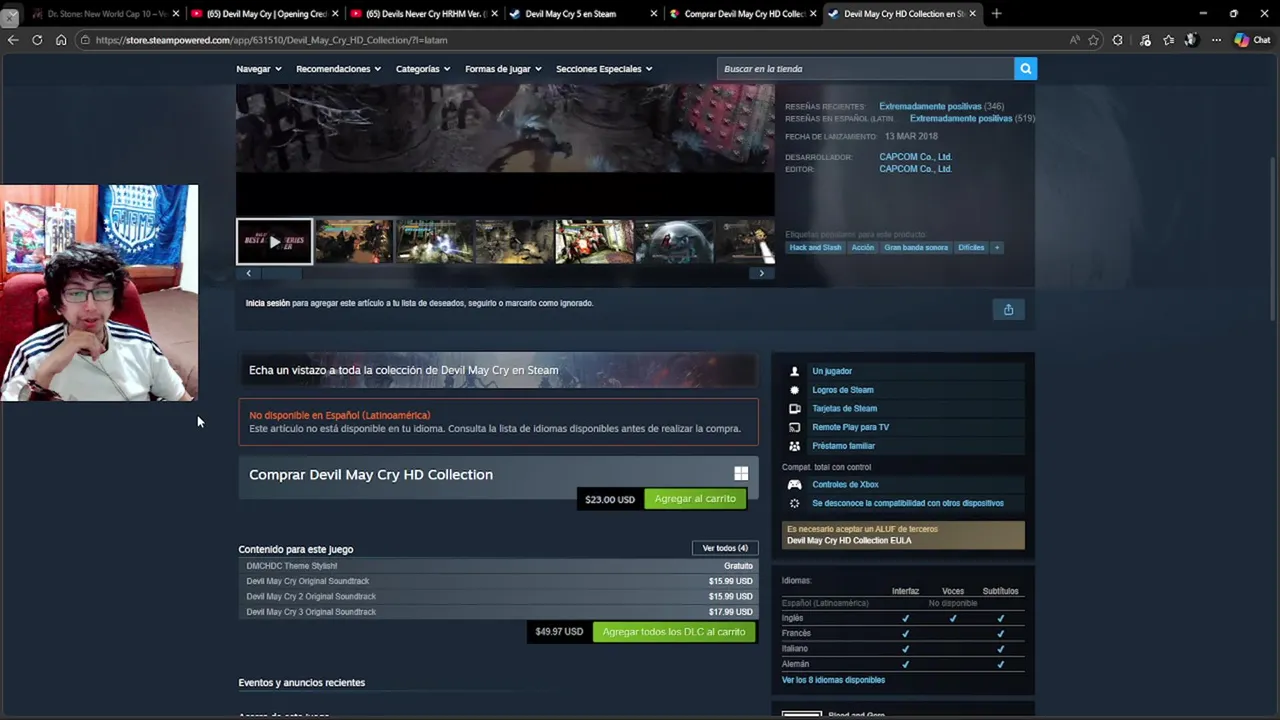Open Copilot Chat button
Viewport: 1280px width, 720px height.
point(1252,40)
